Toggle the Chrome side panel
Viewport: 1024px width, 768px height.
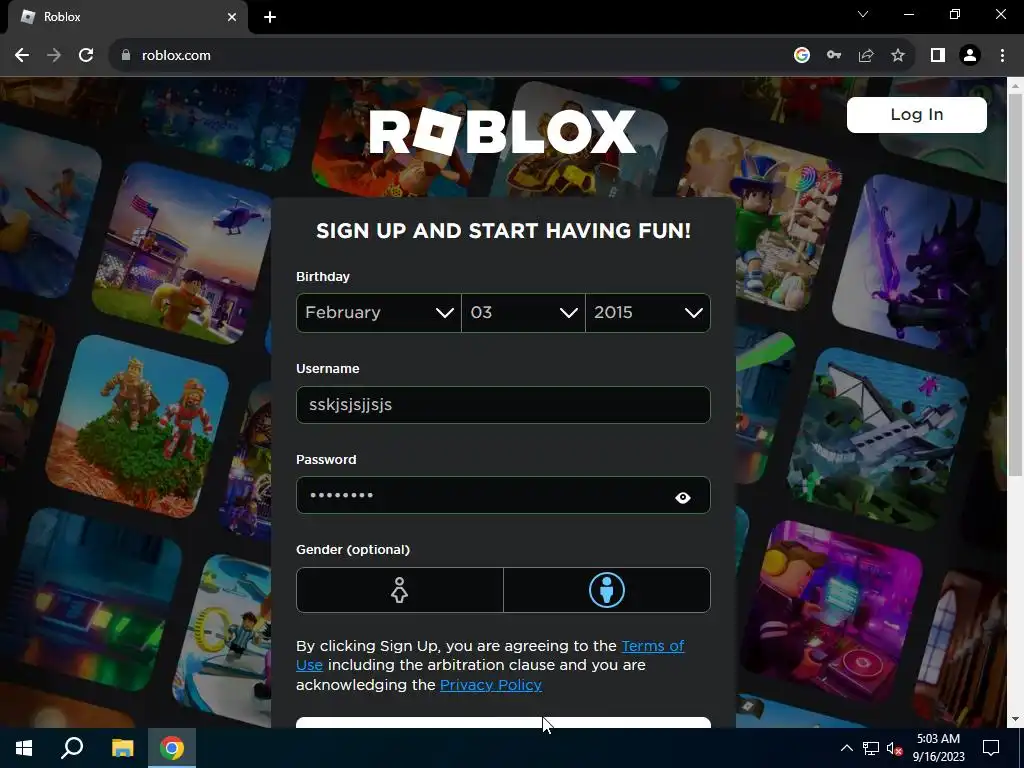[x=938, y=56]
